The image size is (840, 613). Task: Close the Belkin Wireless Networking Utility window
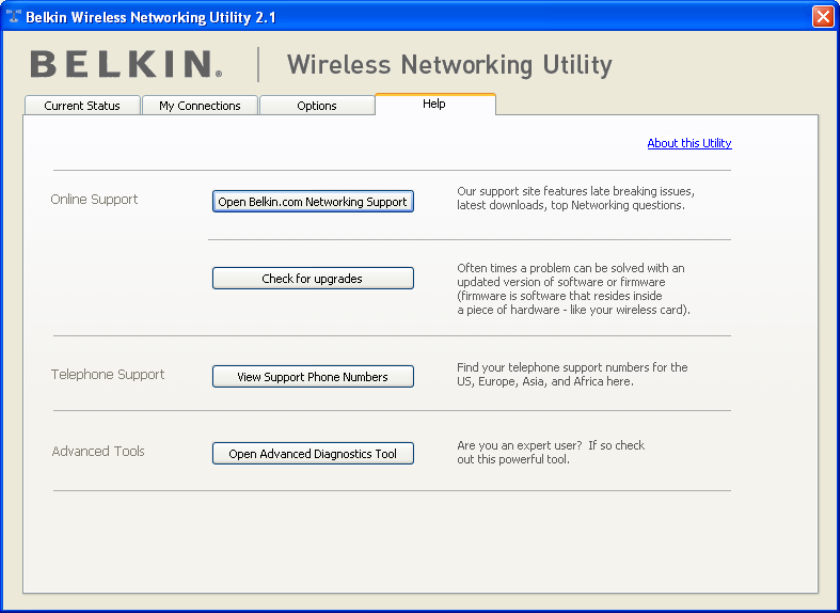824,17
